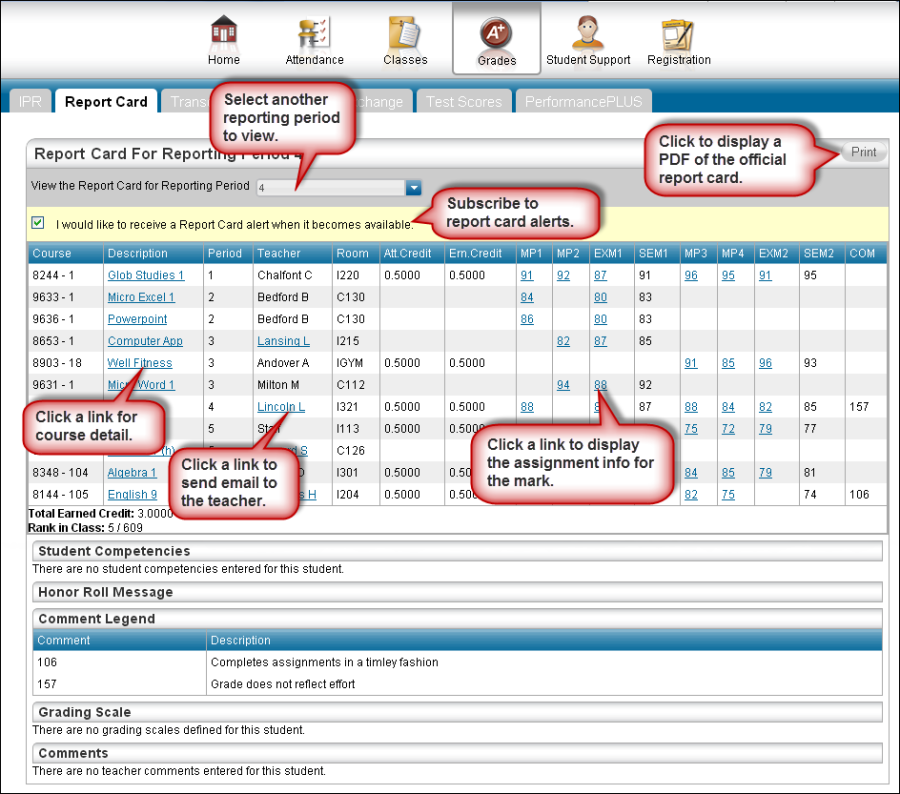Viewport: 900px width, 794px height.
Task: Open the Glob Studies 1 course link
Action: (146, 276)
